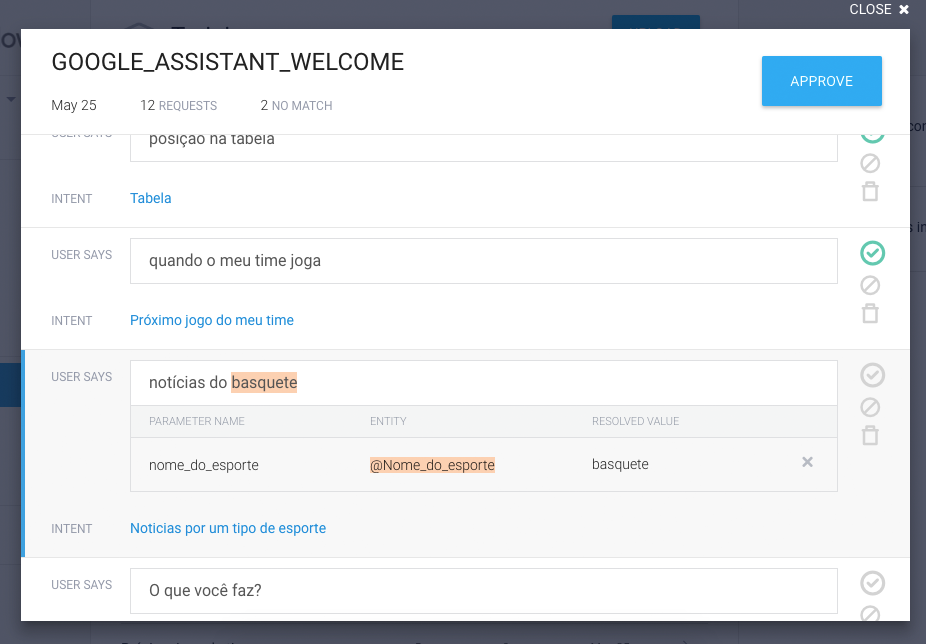The width and height of the screenshot is (926, 644).
Task: Click the @Nome_do_esporte entity tag
Action: pos(432,465)
